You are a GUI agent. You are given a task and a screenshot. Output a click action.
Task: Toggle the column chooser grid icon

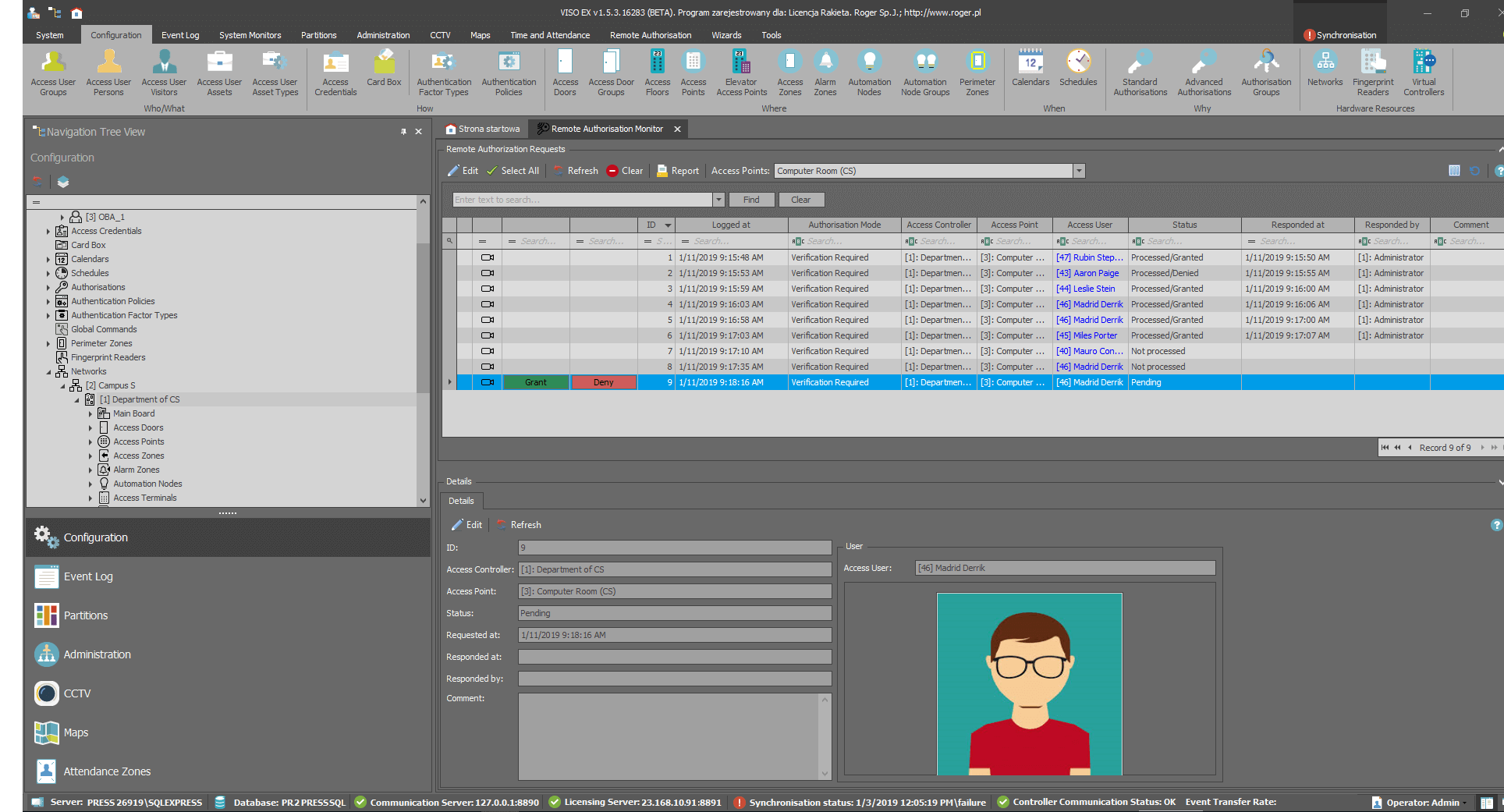click(x=1454, y=171)
